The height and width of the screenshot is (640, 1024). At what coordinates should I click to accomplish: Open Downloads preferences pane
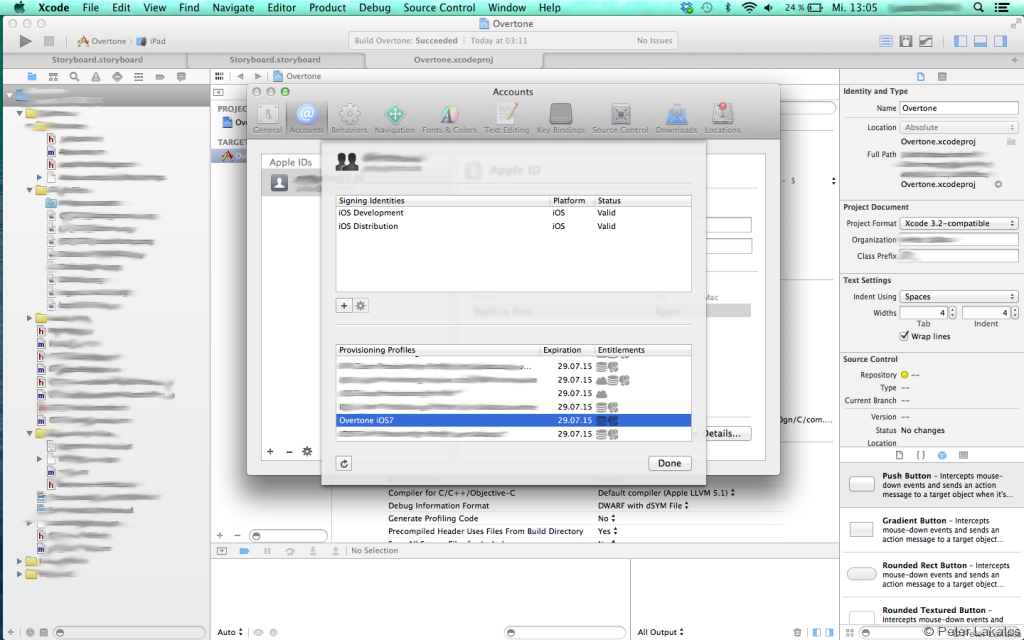677,119
